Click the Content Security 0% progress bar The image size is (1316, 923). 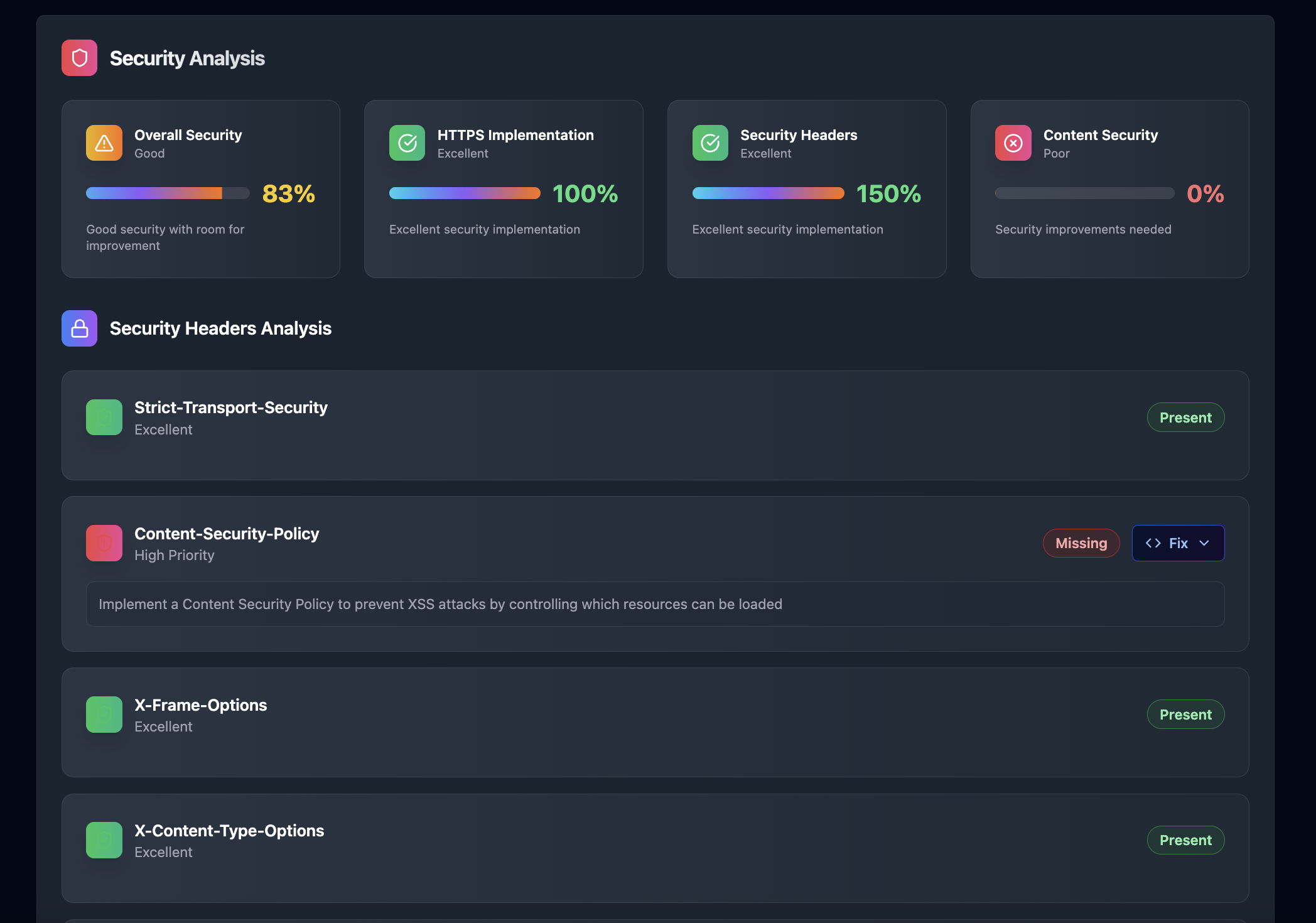click(1084, 193)
